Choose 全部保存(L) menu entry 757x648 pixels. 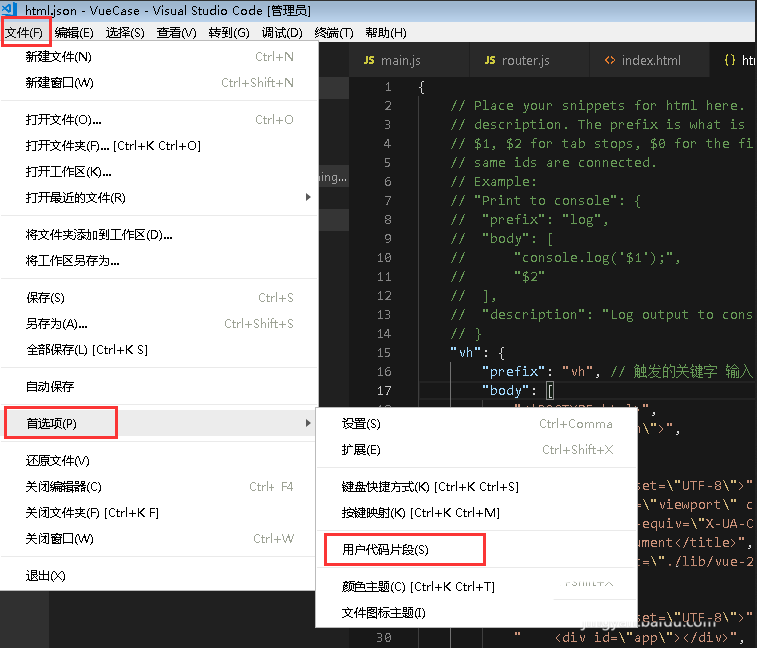159,350
